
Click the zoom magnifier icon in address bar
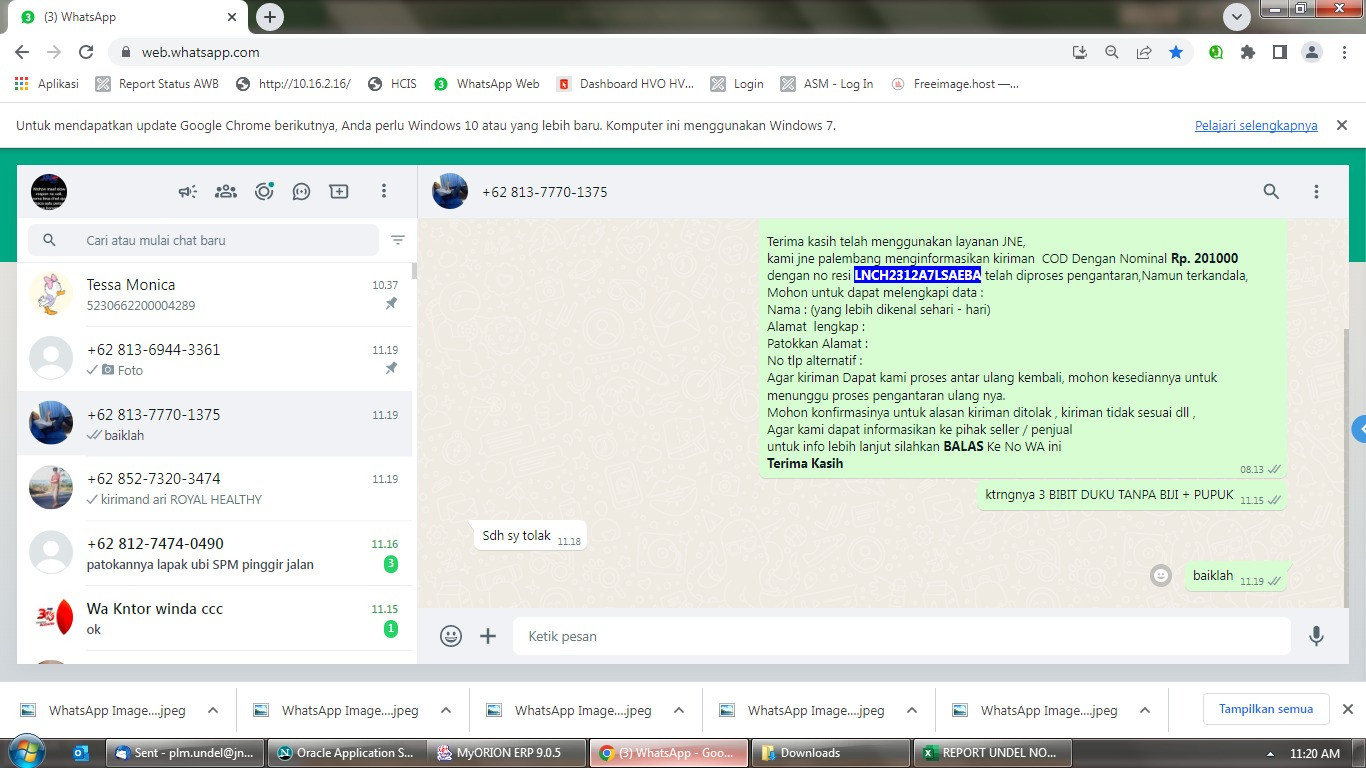click(1112, 52)
